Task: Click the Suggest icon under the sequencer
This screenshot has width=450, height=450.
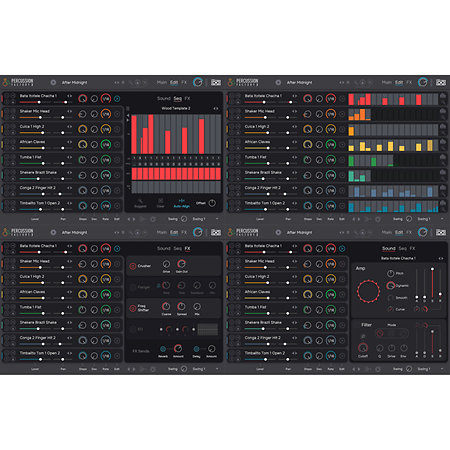Action: [140, 201]
